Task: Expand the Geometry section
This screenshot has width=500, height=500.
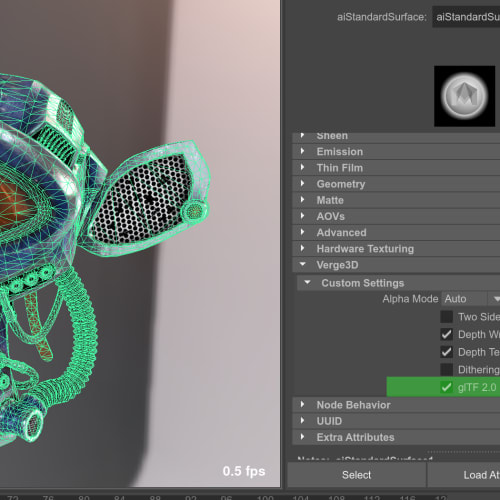Action: tap(396, 184)
